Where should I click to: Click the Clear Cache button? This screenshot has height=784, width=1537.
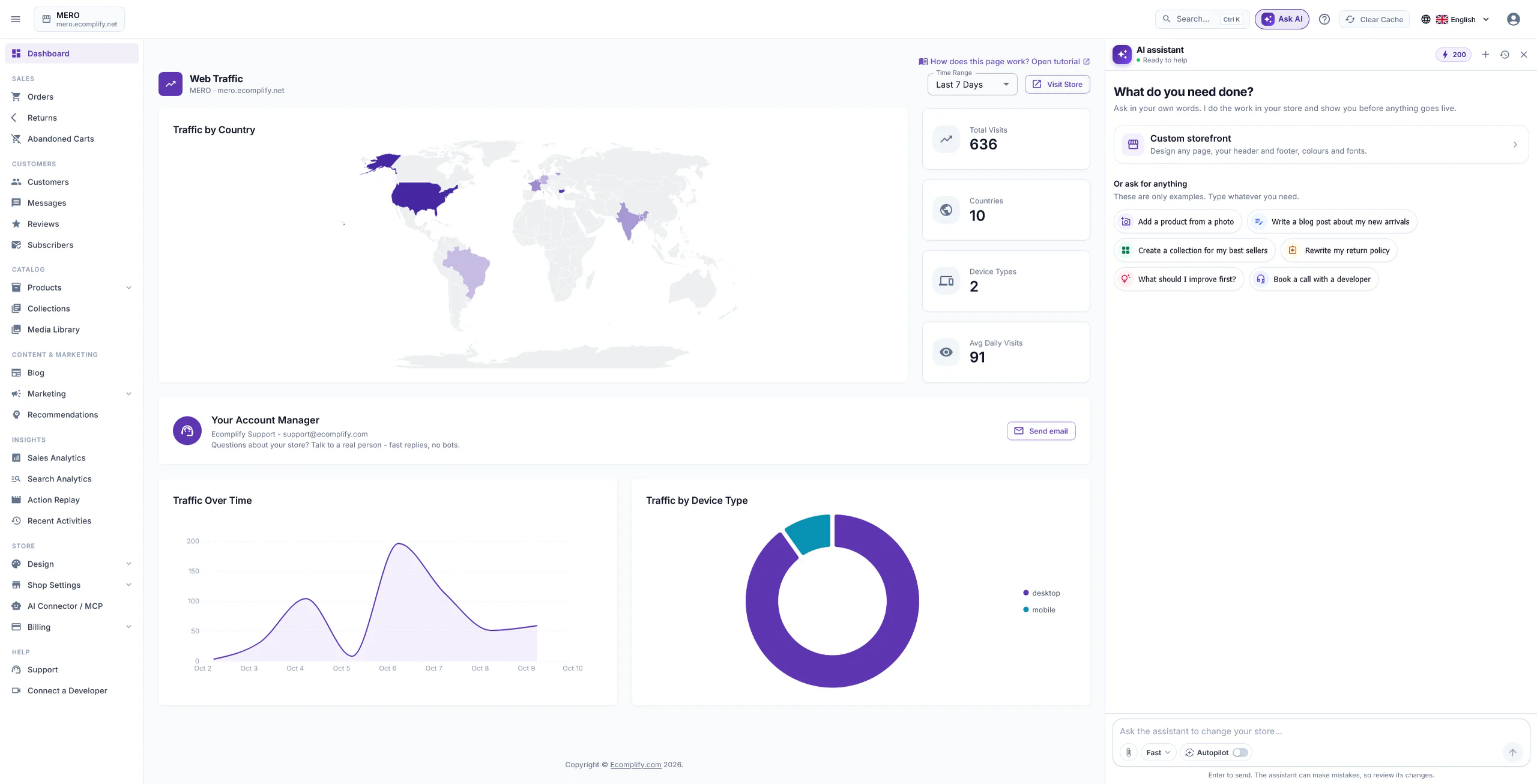click(1374, 19)
